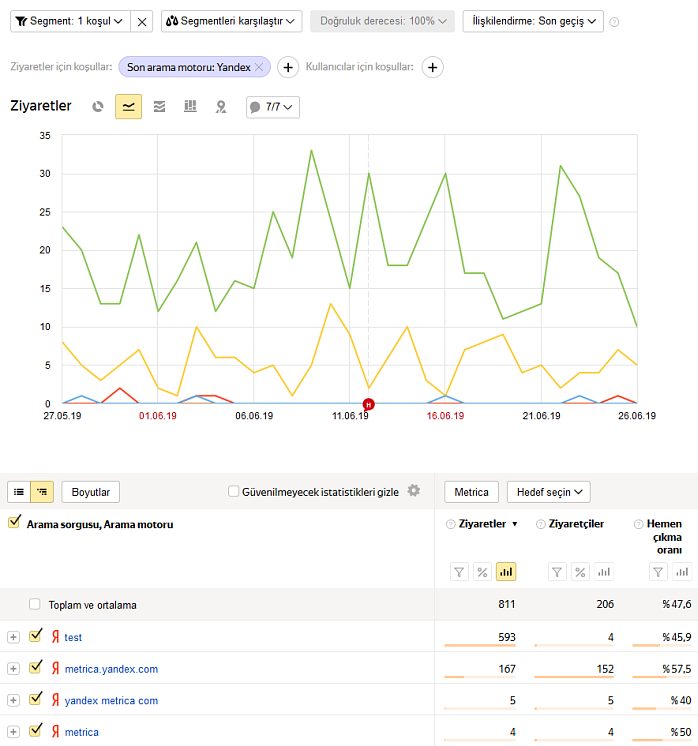Click Ziyaretçiler column help icon
The height and width of the screenshot is (746, 698).
pos(541,524)
